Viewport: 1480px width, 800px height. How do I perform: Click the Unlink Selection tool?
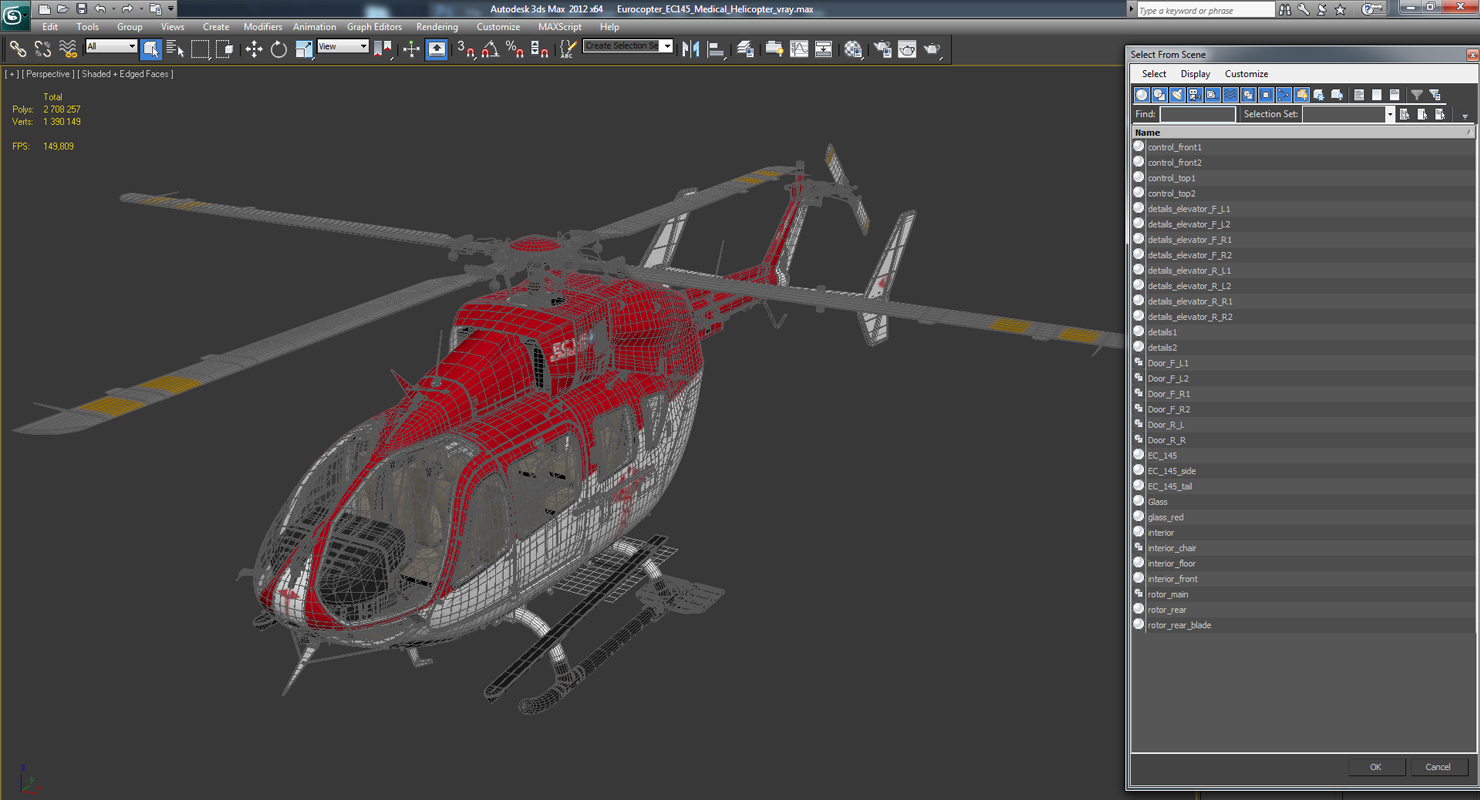pyautogui.click(x=43, y=49)
